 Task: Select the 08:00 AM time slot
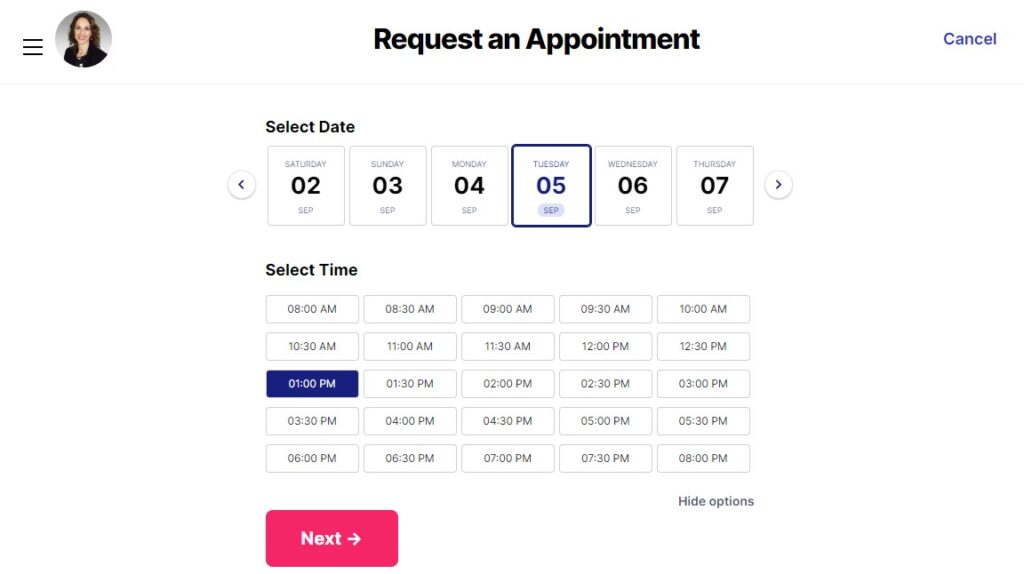[312, 309]
